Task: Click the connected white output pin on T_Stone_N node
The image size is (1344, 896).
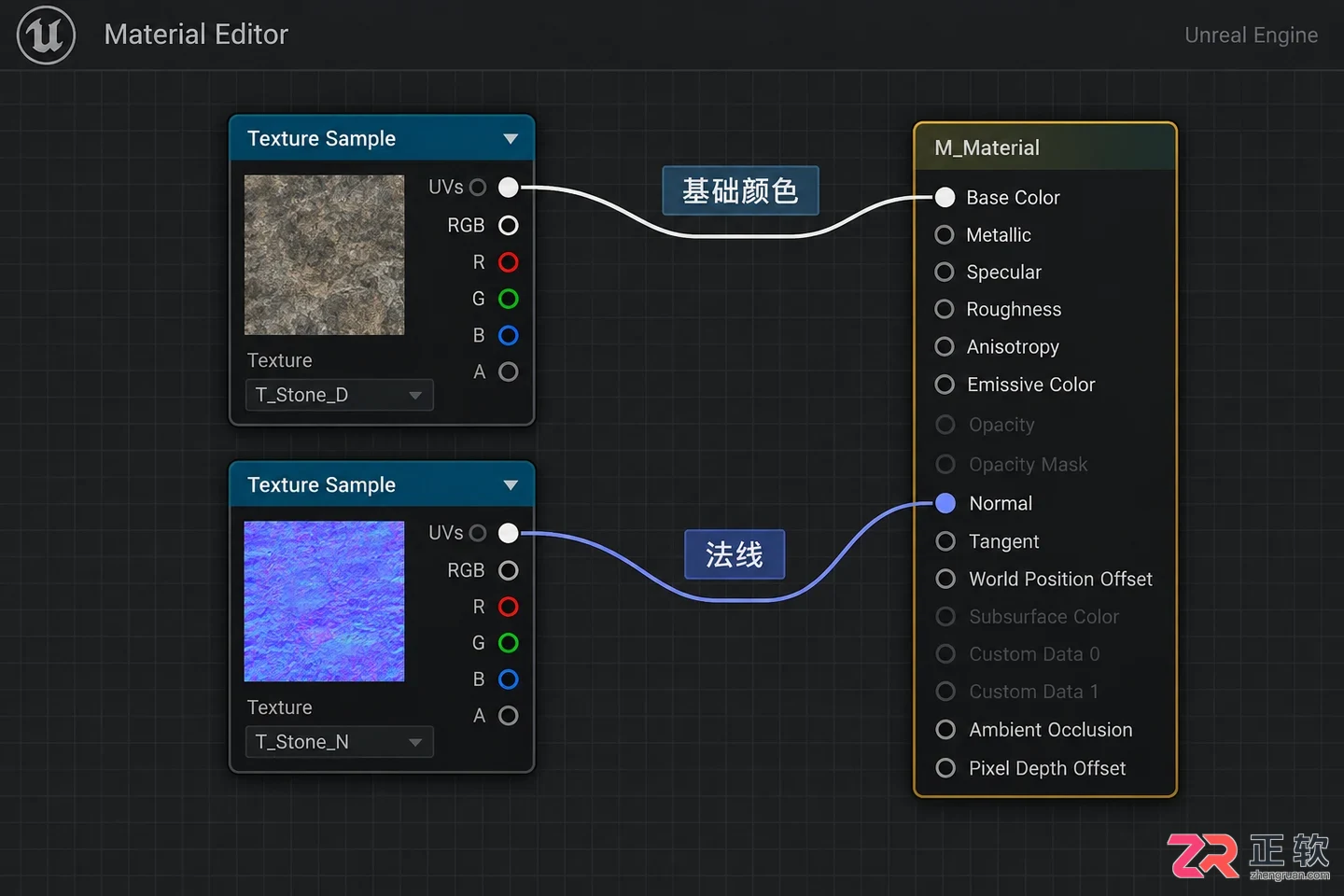Action: [x=508, y=533]
